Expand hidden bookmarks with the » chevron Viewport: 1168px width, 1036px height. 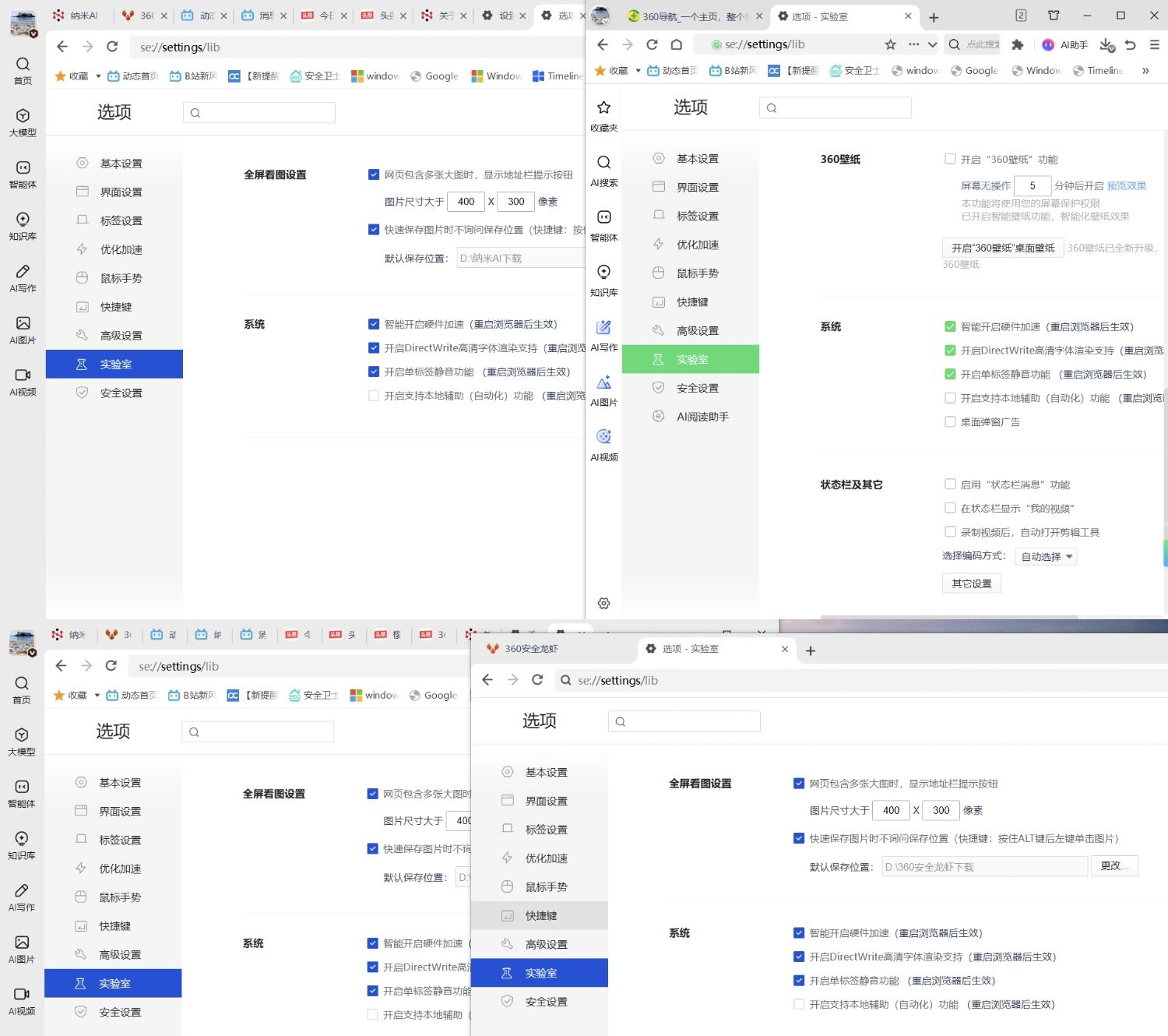[1145, 71]
